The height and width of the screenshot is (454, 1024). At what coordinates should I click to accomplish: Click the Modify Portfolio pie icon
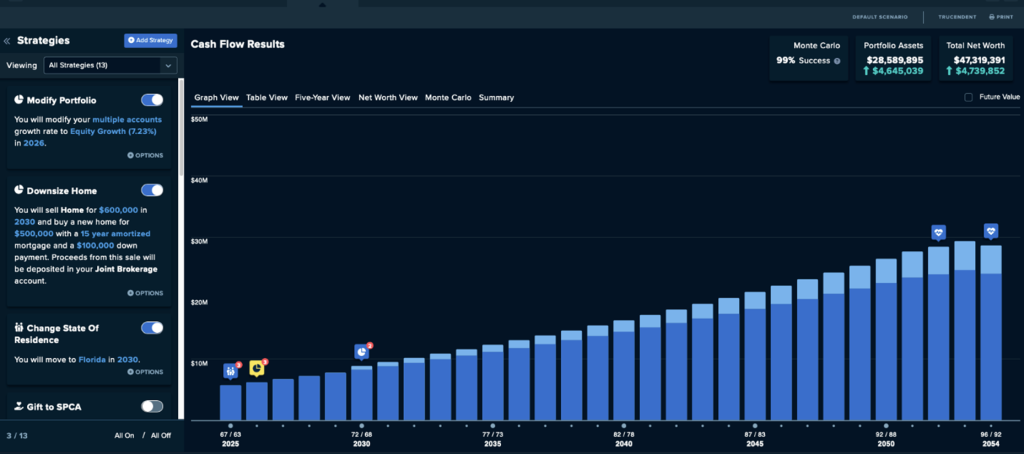coord(19,100)
